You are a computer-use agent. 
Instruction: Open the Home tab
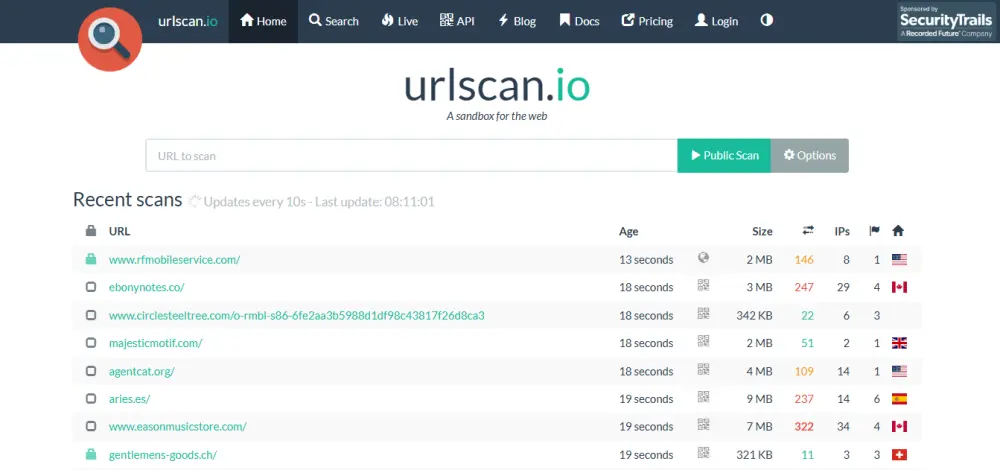(263, 21)
